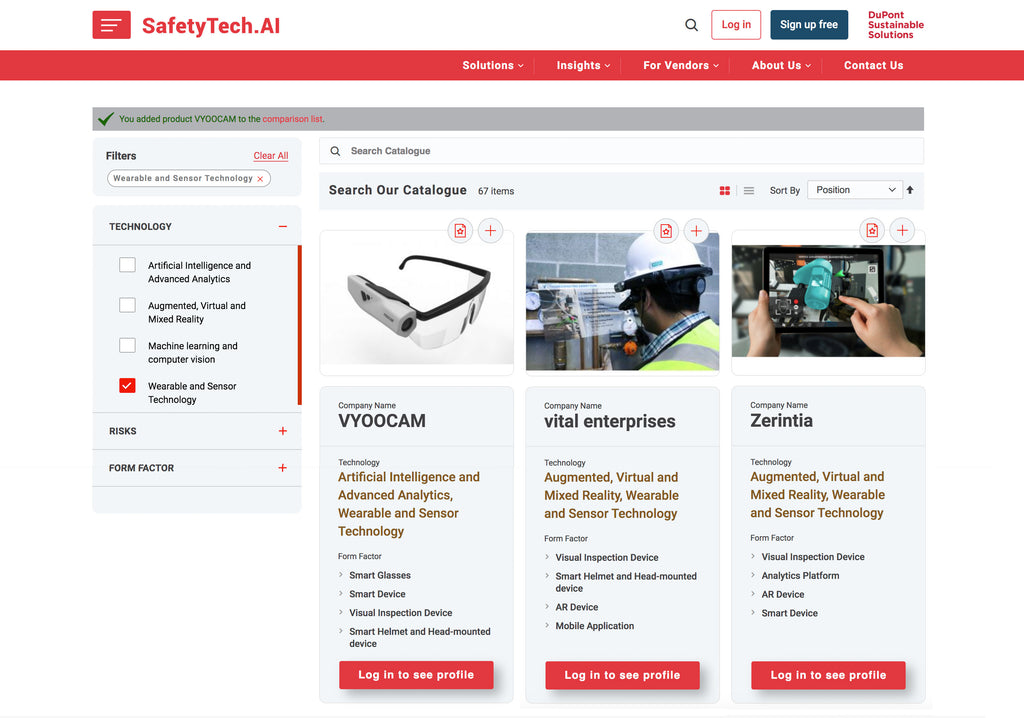Click wishlist star icon above vital enterprises
The height and width of the screenshot is (718, 1024).
666,231
